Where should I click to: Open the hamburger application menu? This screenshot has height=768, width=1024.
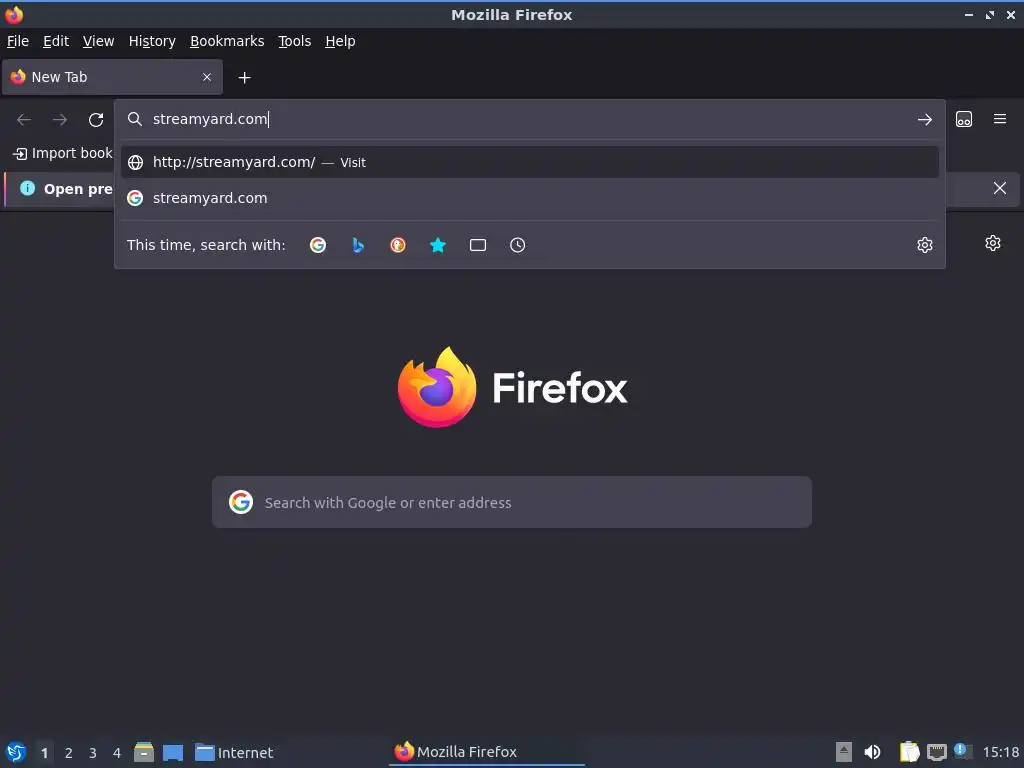pos(1000,119)
